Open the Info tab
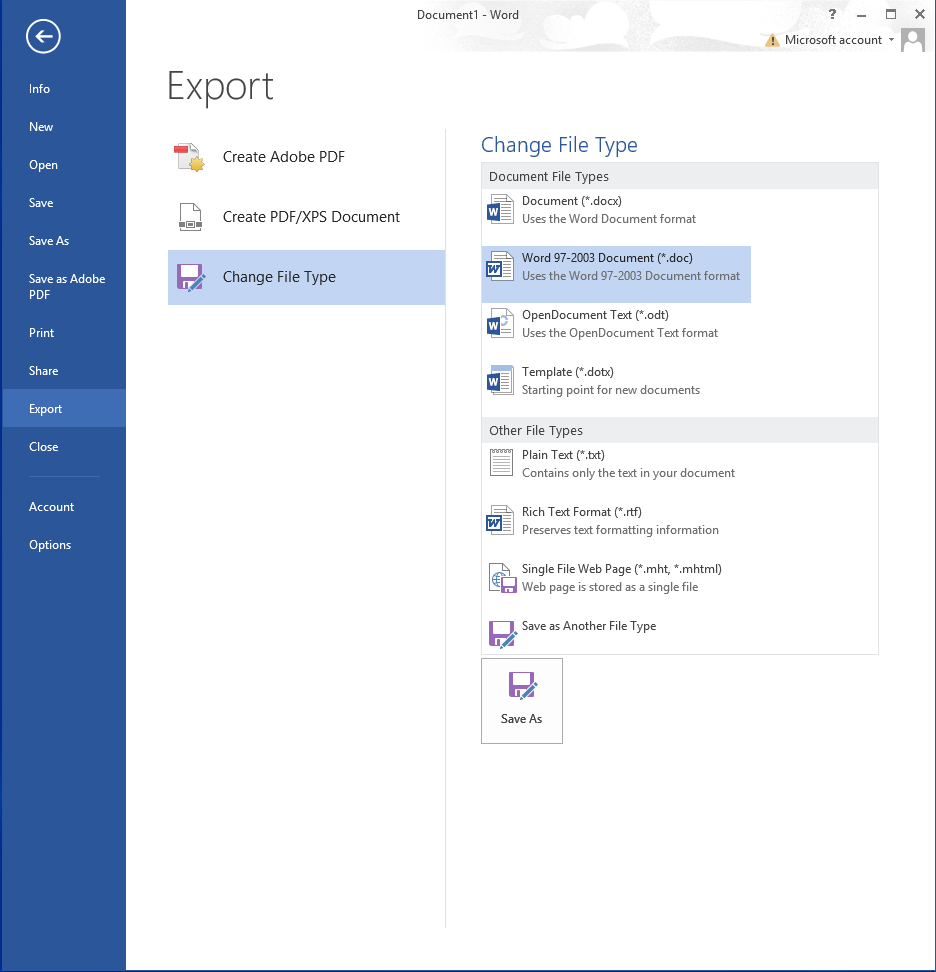Viewport: 936px width, 972px height. [x=64, y=89]
